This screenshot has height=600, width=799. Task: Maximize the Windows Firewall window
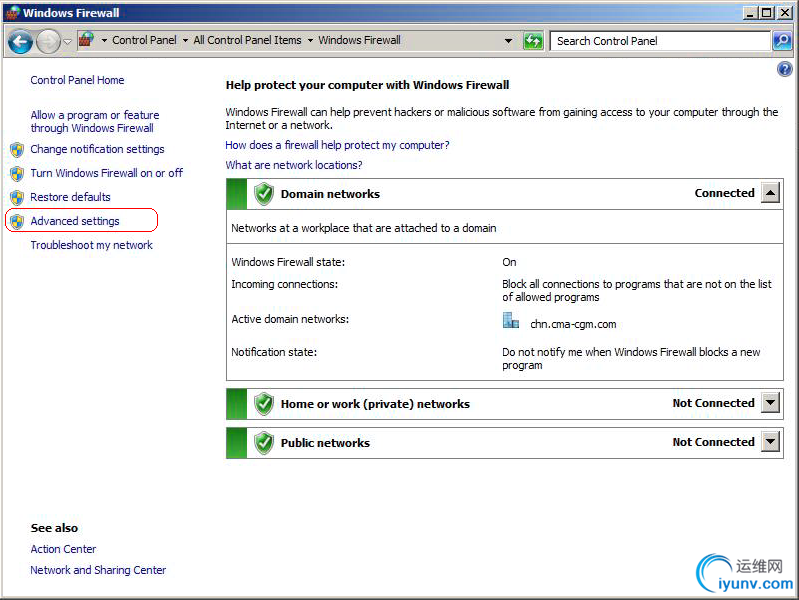pyautogui.click(x=767, y=13)
